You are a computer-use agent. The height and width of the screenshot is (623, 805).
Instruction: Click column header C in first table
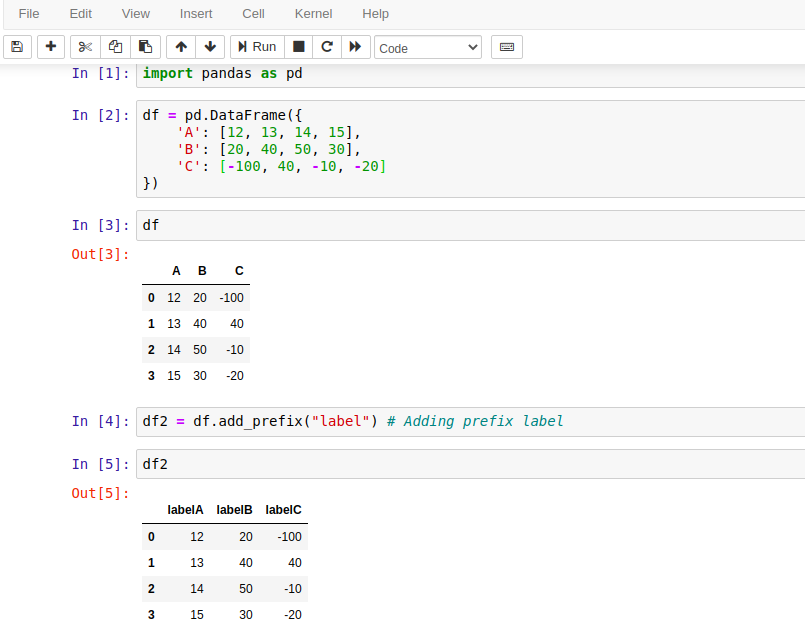click(x=239, y=271)
